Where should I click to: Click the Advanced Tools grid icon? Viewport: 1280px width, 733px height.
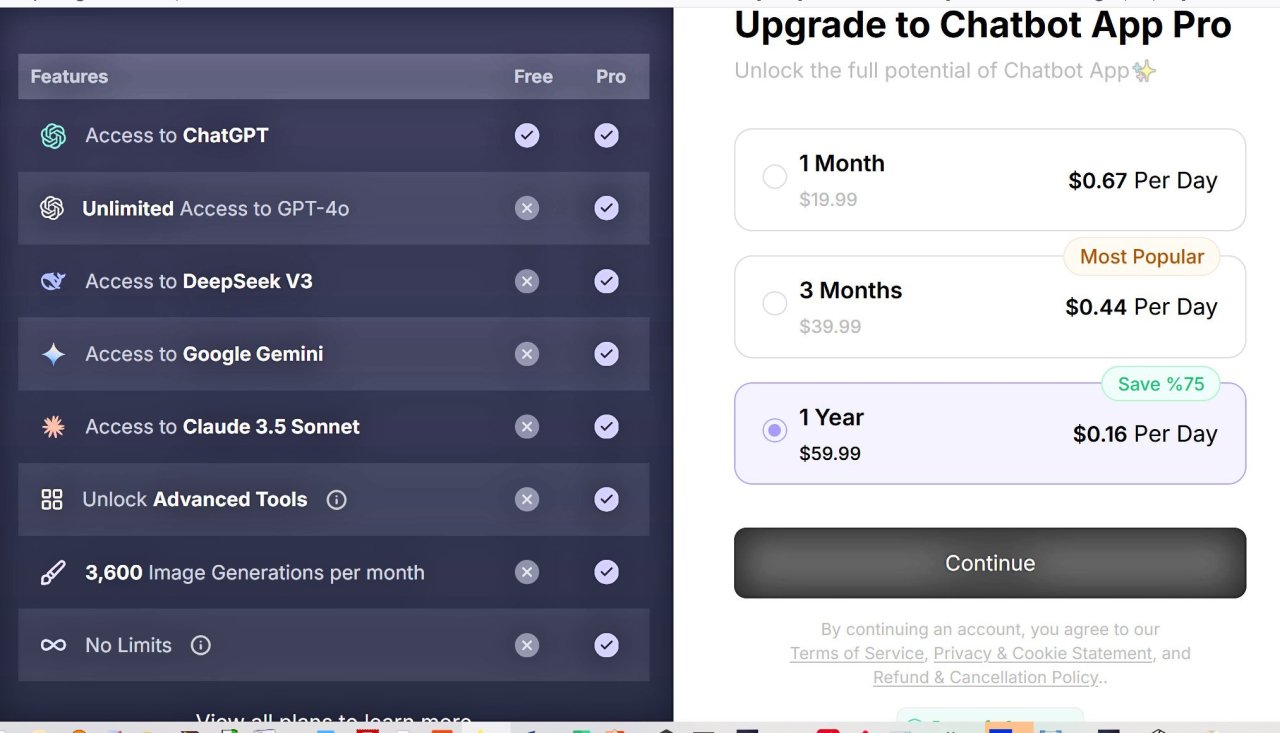pyautogui.click(x=52, y=499)
